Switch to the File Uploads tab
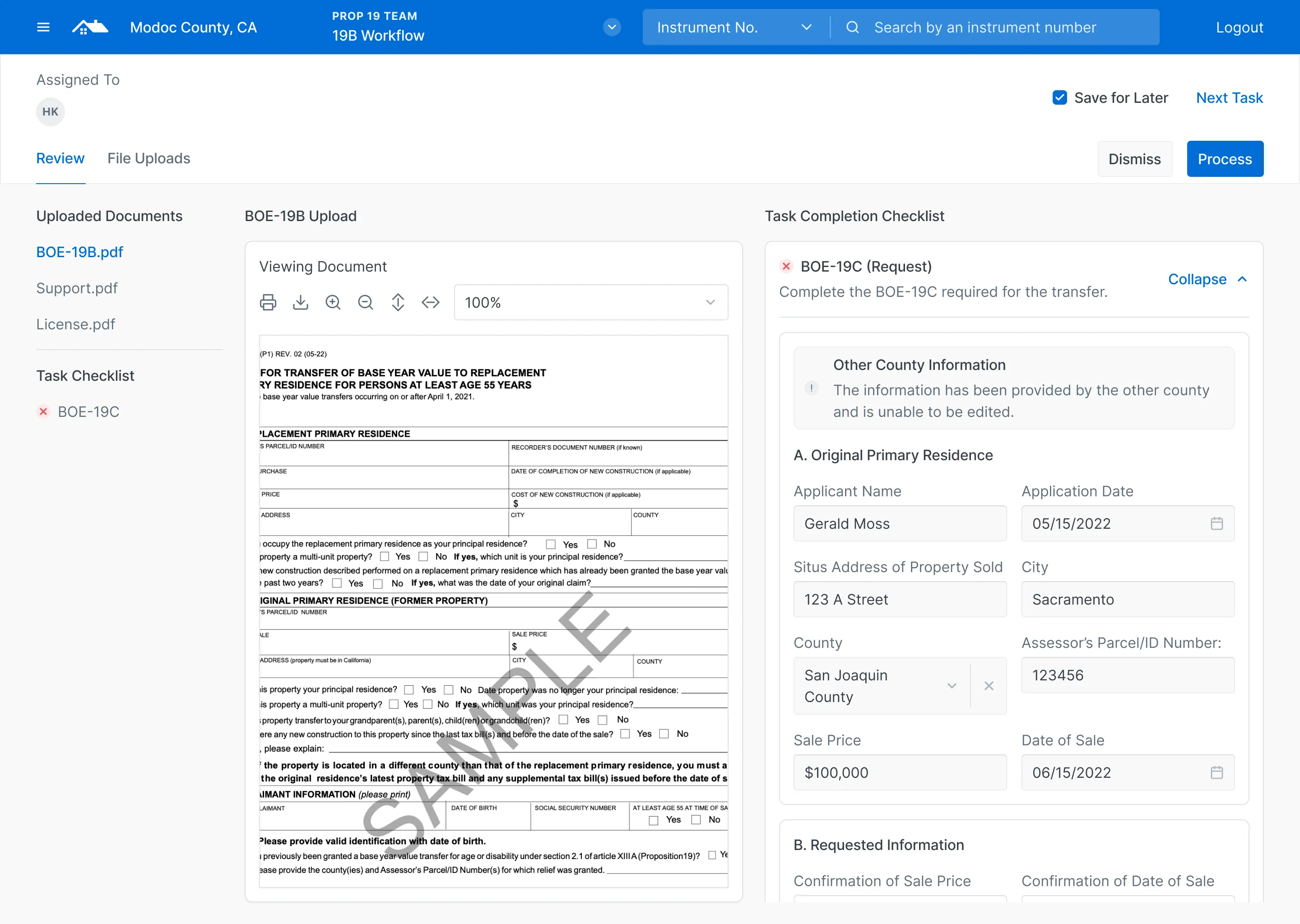 148,158
